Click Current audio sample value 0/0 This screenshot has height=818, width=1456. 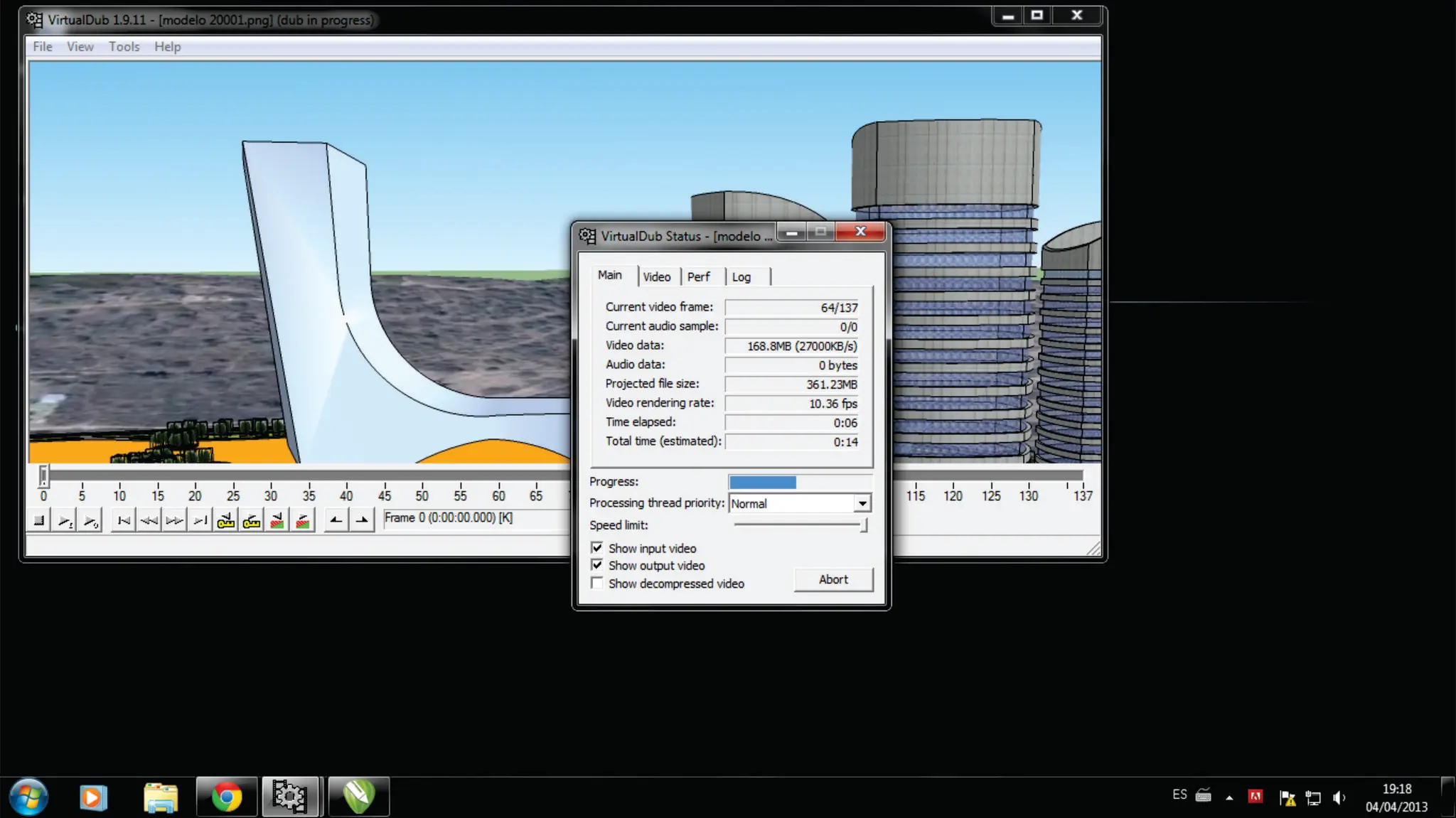click(x=848, y=327)
